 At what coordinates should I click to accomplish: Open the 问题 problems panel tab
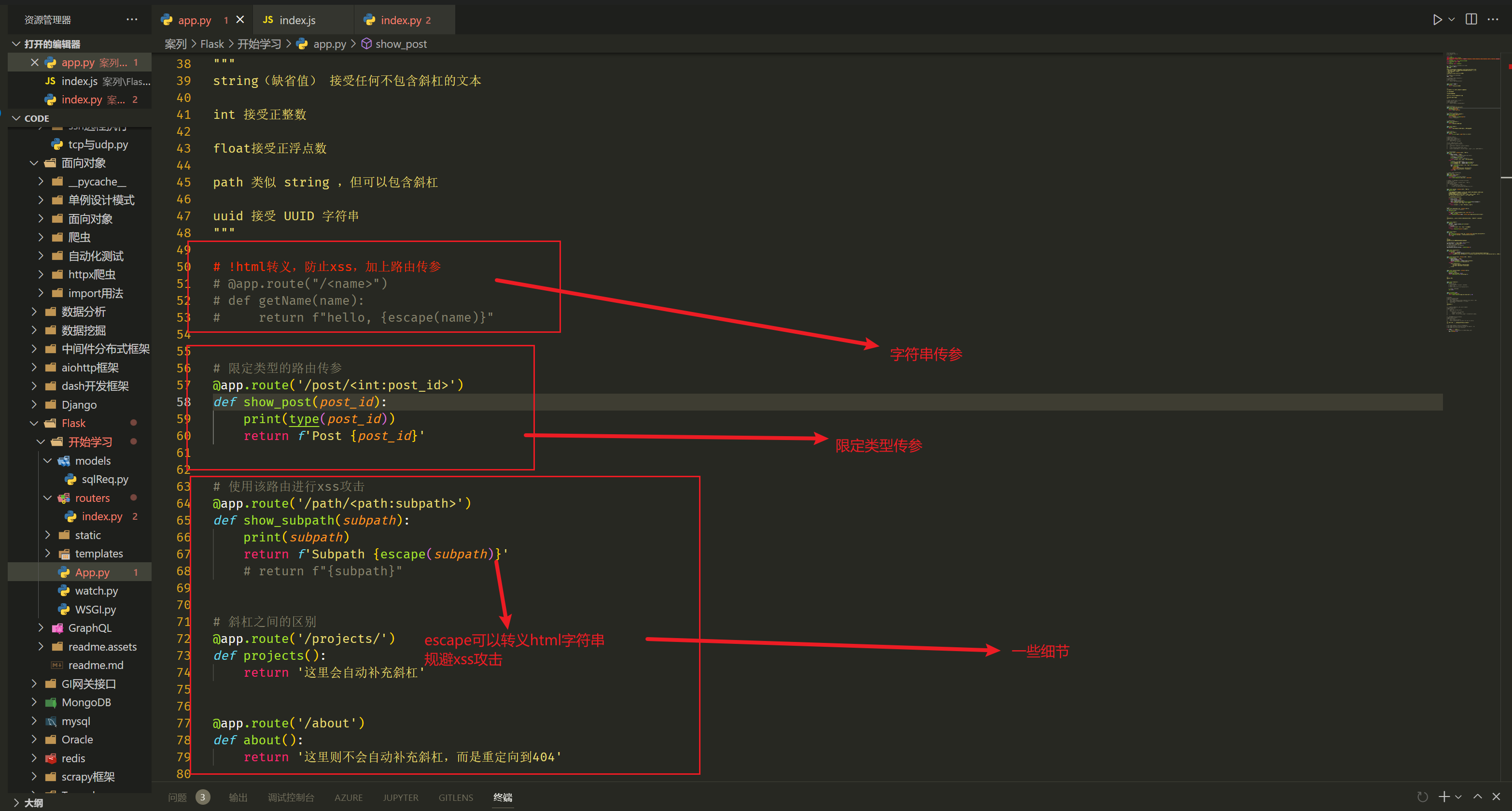point(177,797)
